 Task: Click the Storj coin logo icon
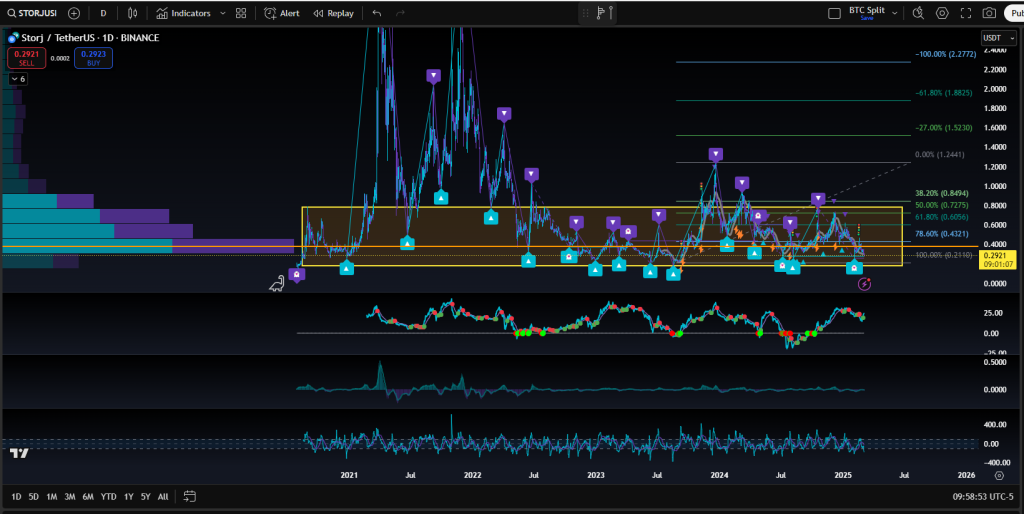pos(13,38)
